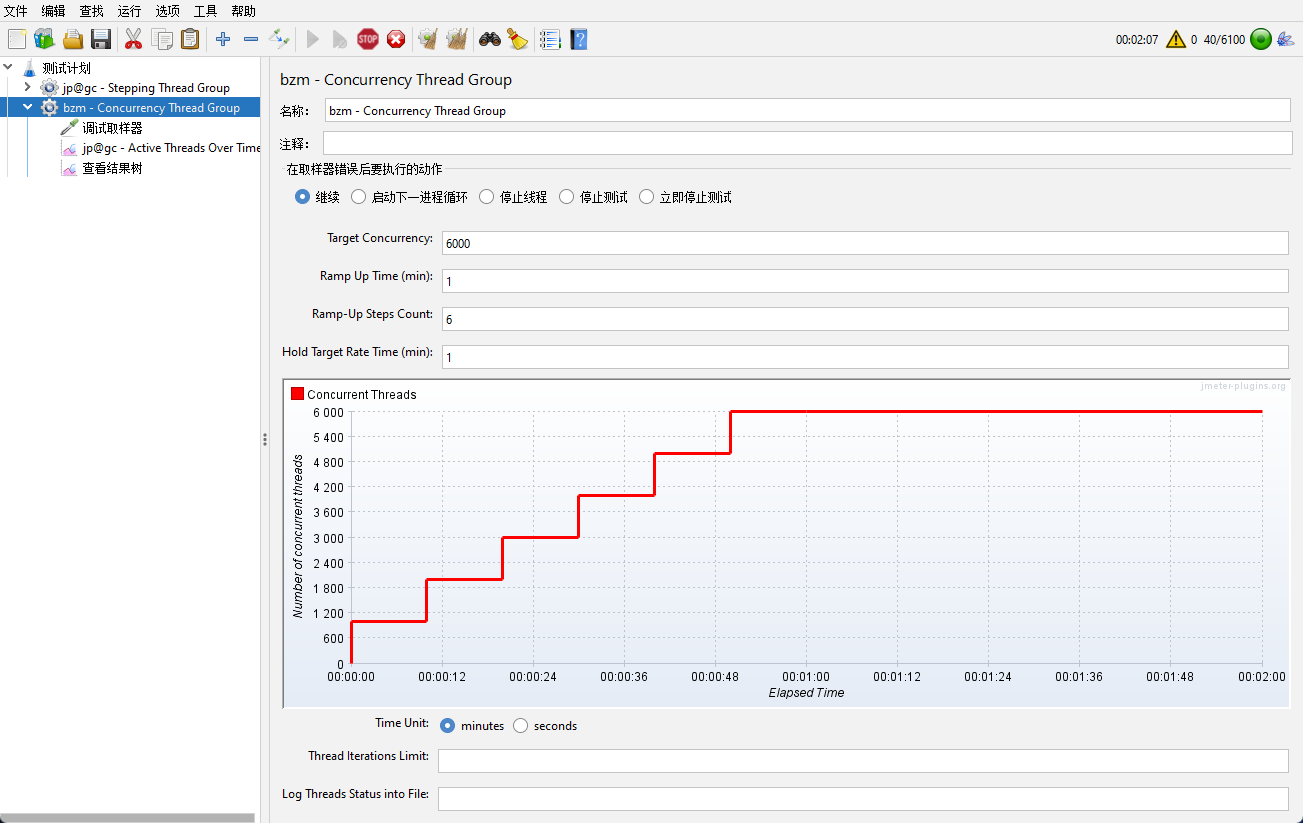This screenshot has width=1303, height=823.
Task: Click the 40/6100 active threads counter
Action: (1224, 40)
